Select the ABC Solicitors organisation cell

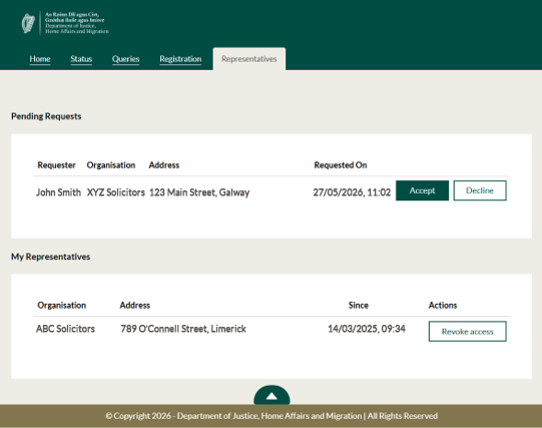(x=65, y=329)
